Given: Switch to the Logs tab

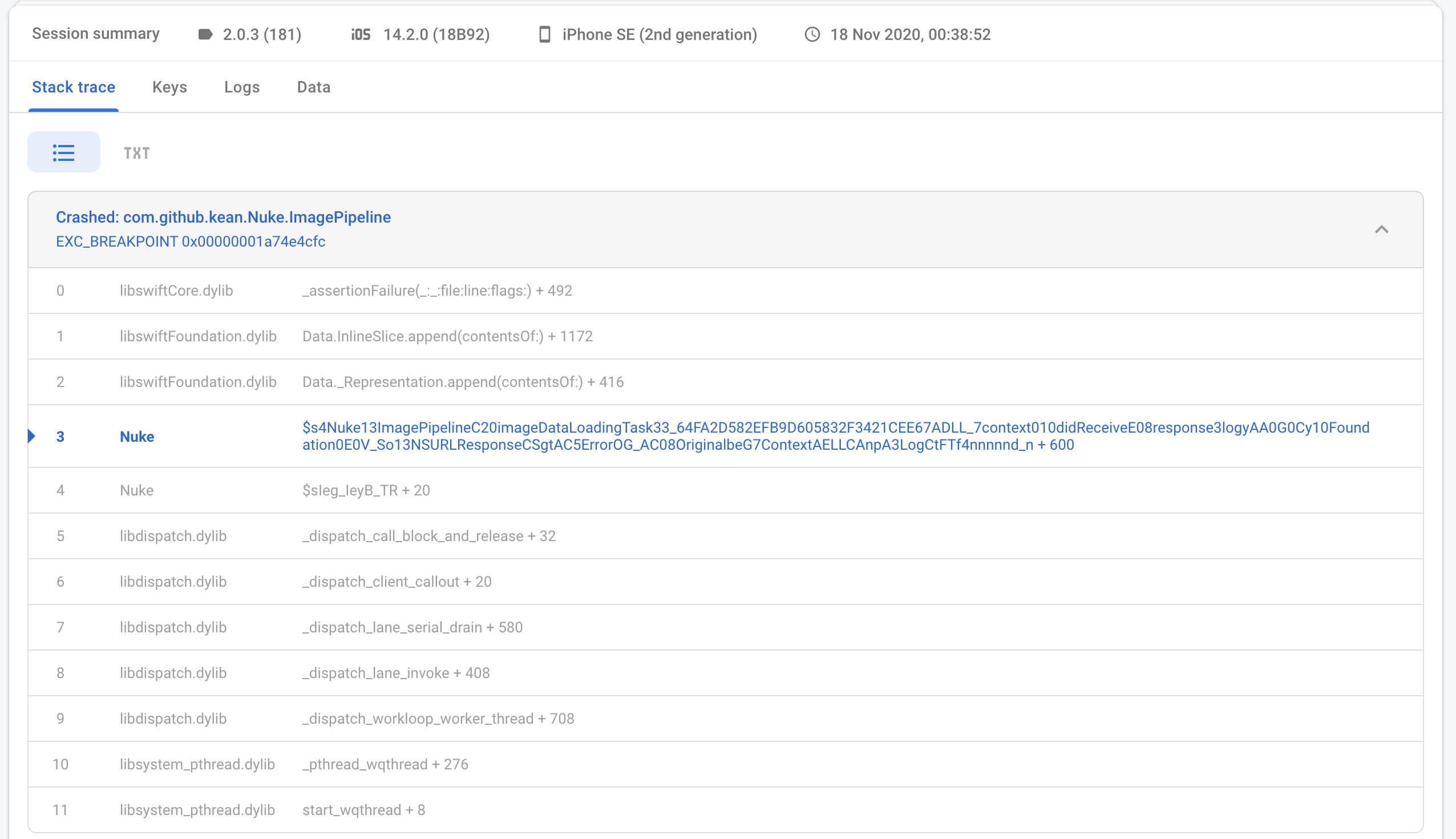Looking at the screenshot, I should pyautogui.click(x=241, y=87).
